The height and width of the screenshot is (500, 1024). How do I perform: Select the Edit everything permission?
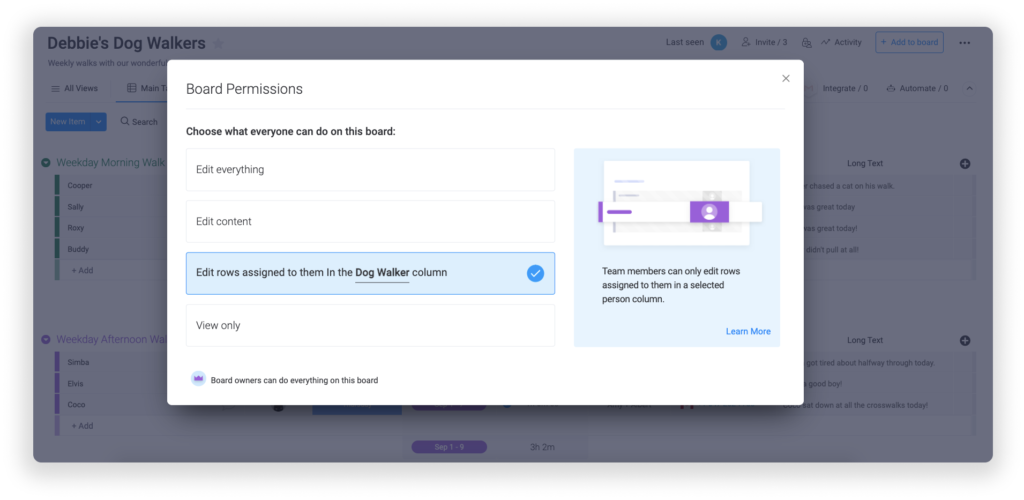coord(370,170)
